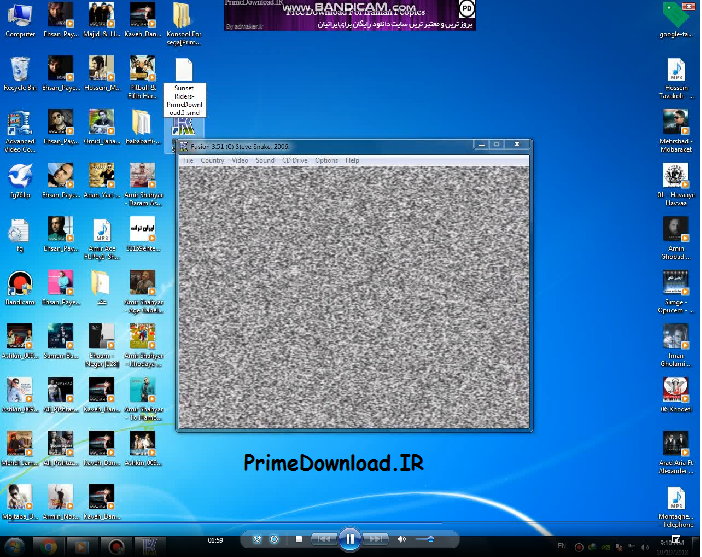Open the Advanced Video Co... desktop icon

[x=20, y=132]
